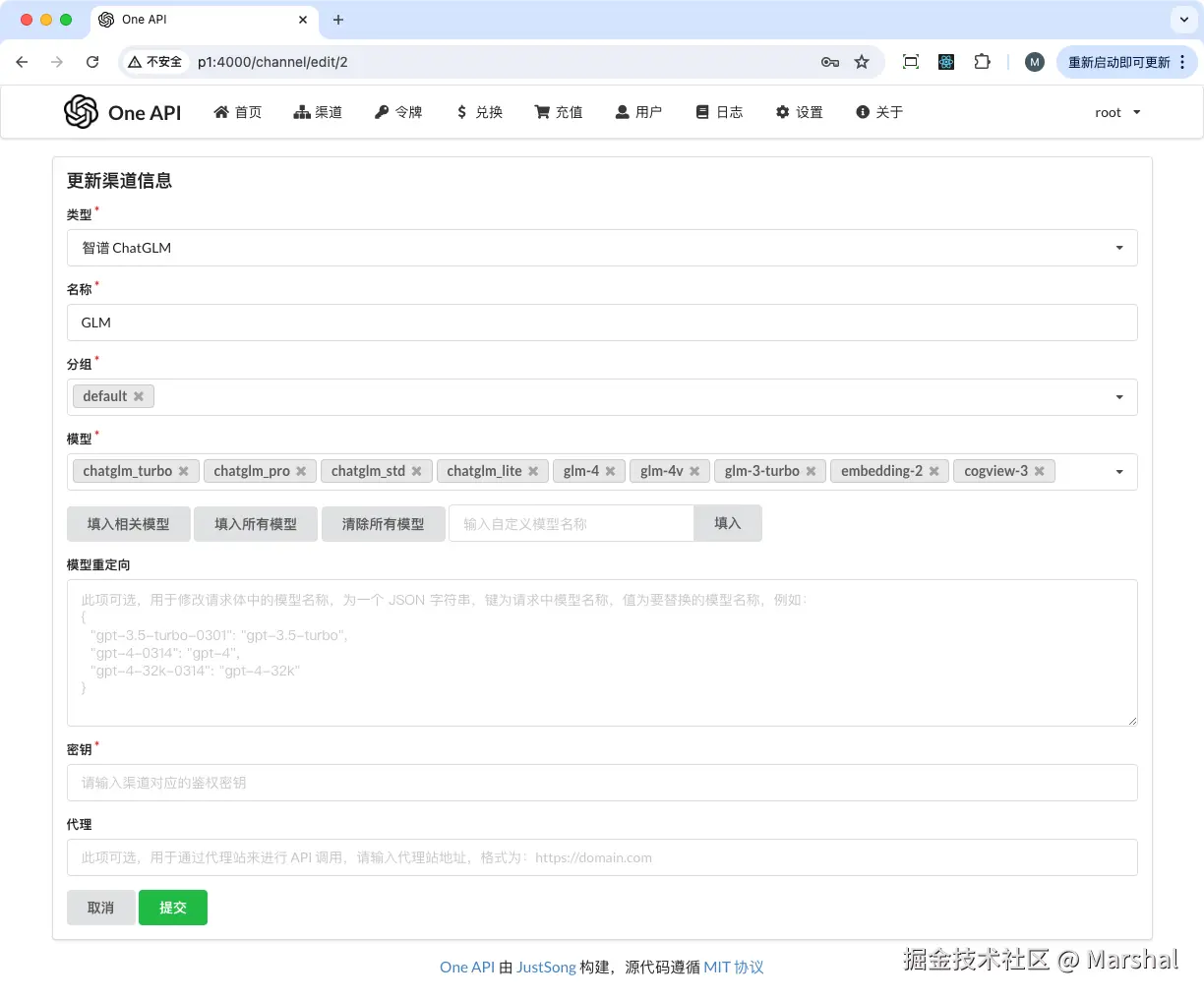Image resolution: width=1204 pixels, height=999 pixels.
Task: Submit the form with 提交 button
Action: tap(173, 908)
